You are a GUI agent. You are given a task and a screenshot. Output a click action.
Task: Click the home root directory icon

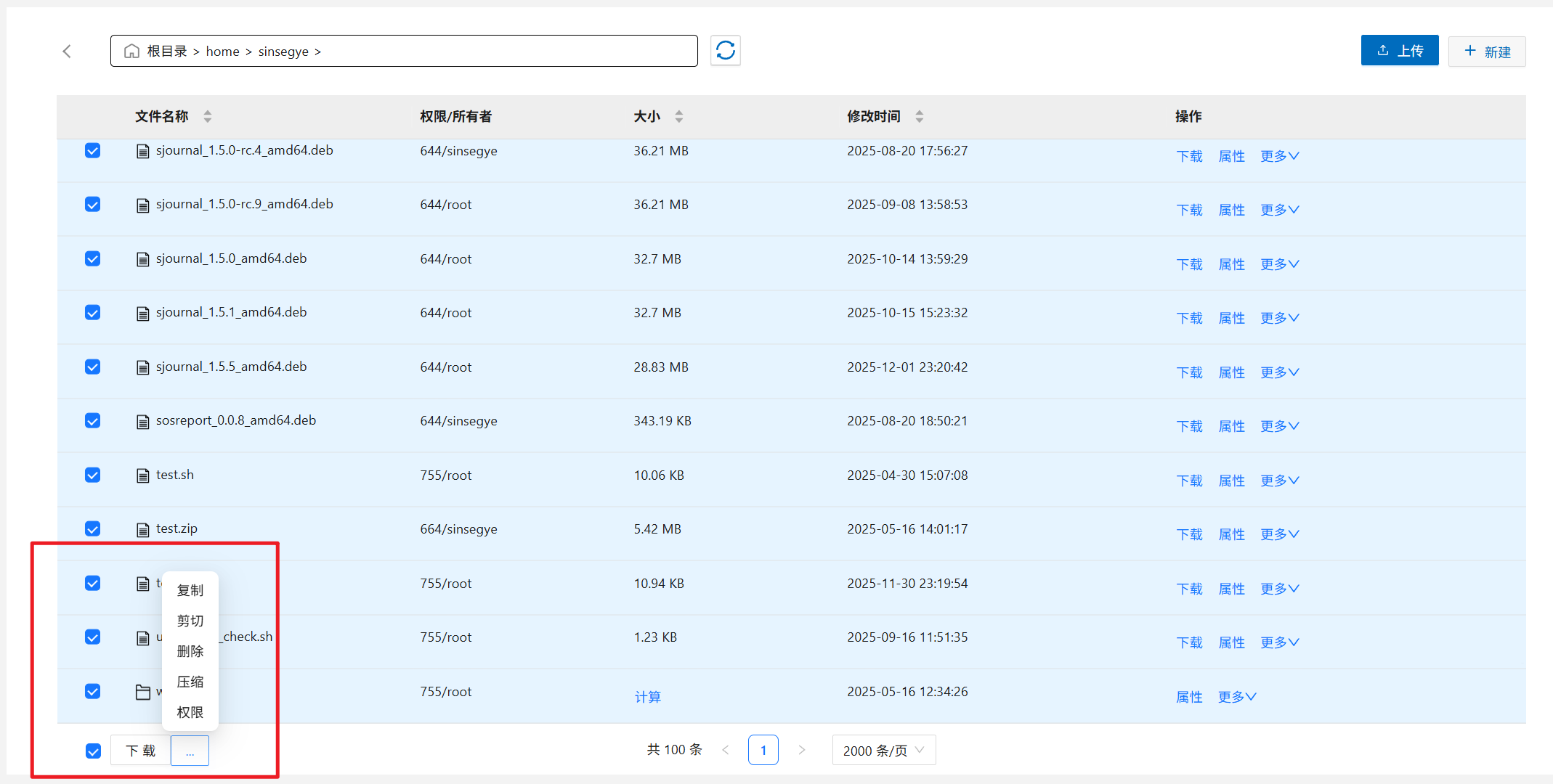pyautogui.click(x=131, y=51)
